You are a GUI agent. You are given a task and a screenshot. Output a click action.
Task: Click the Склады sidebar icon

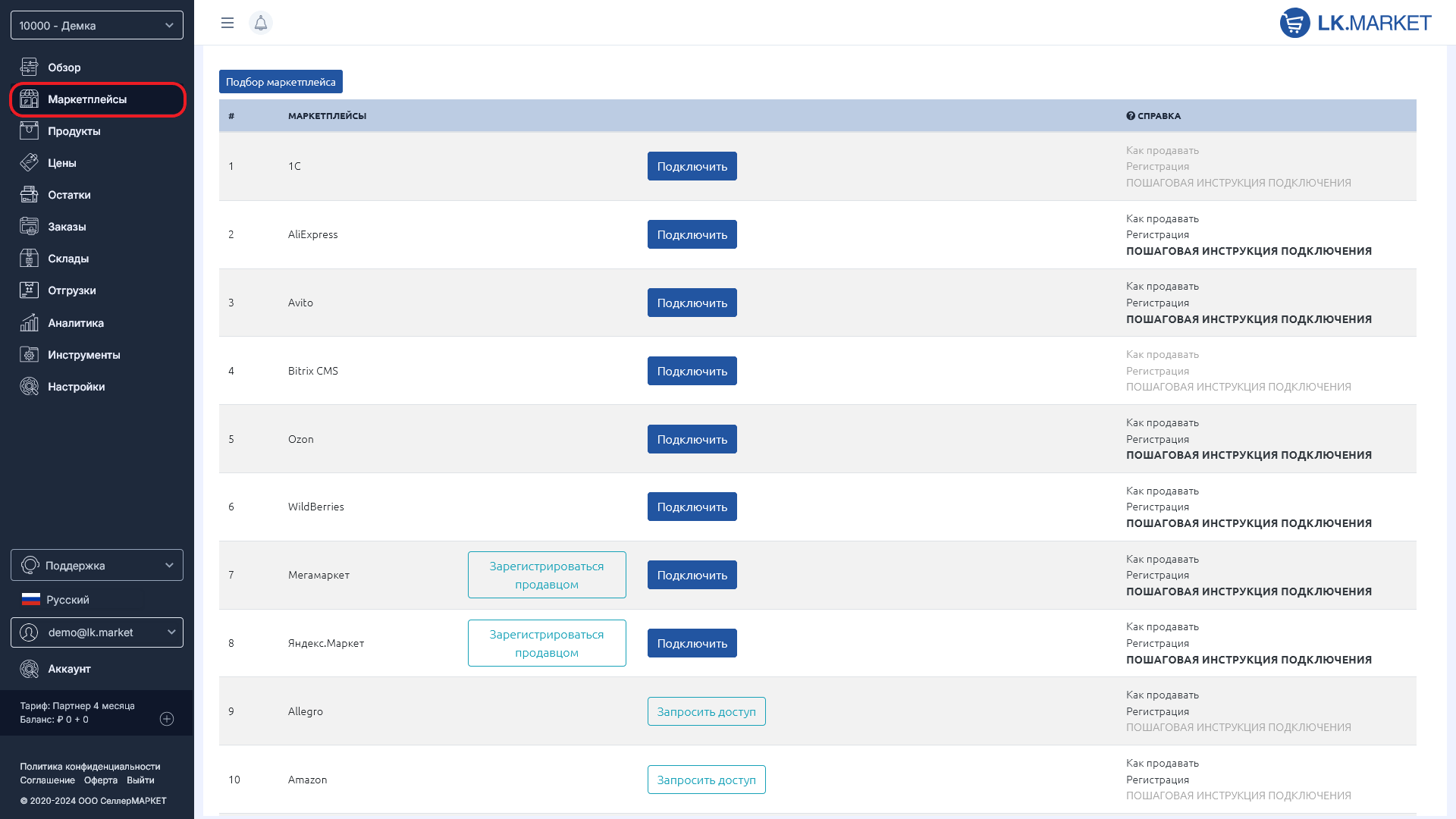click(29, 258)
